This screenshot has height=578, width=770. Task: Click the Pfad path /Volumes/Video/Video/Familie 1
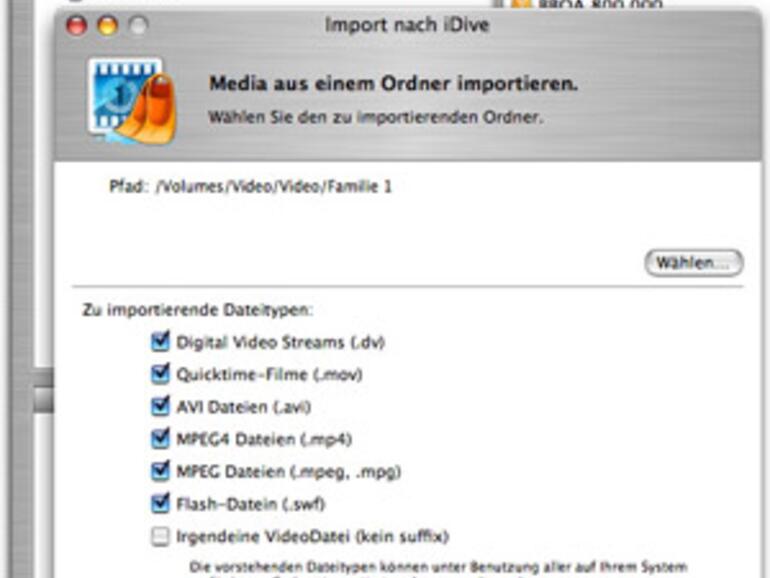coord(274,187)
